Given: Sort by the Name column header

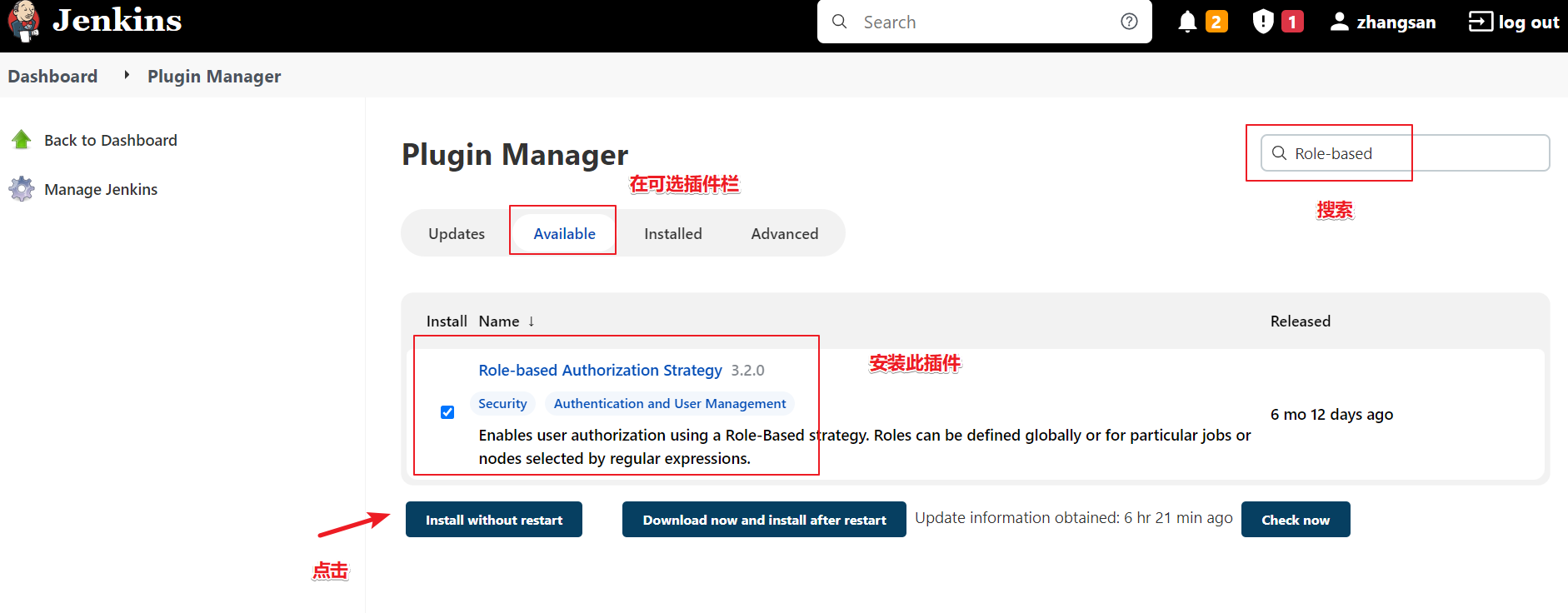Looking at the screenshot, I should pyautogui.click(x=507, y=321).
